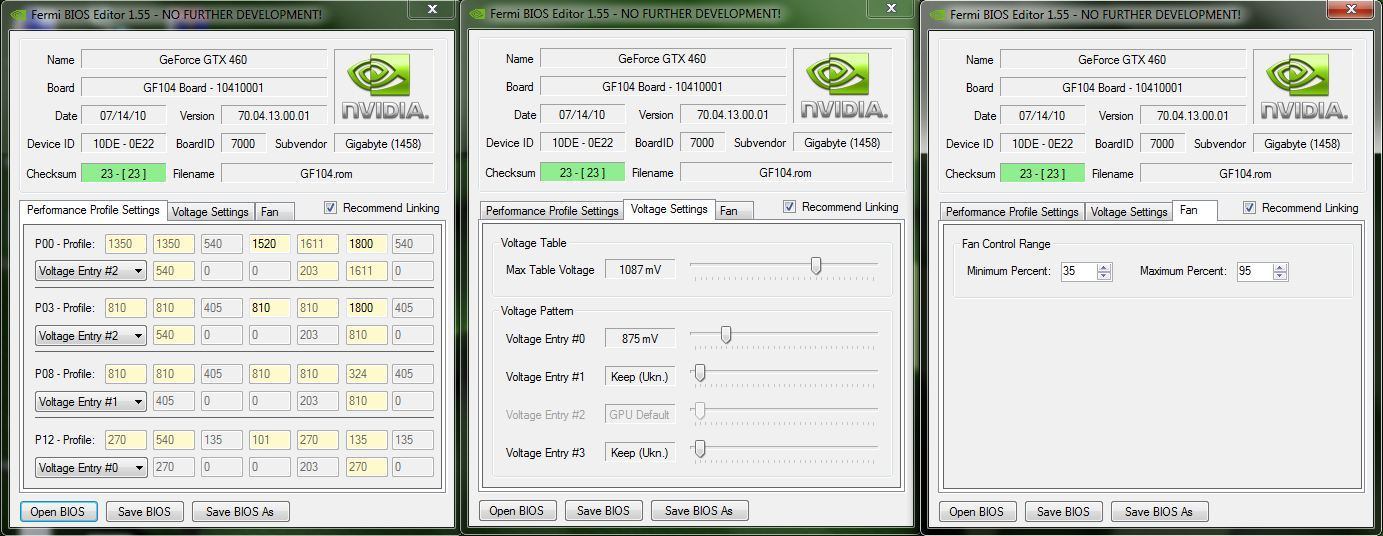1383x536 pixels.
Task: Click the P08 profile field showing 324
Action: click(x=366, y=374)
